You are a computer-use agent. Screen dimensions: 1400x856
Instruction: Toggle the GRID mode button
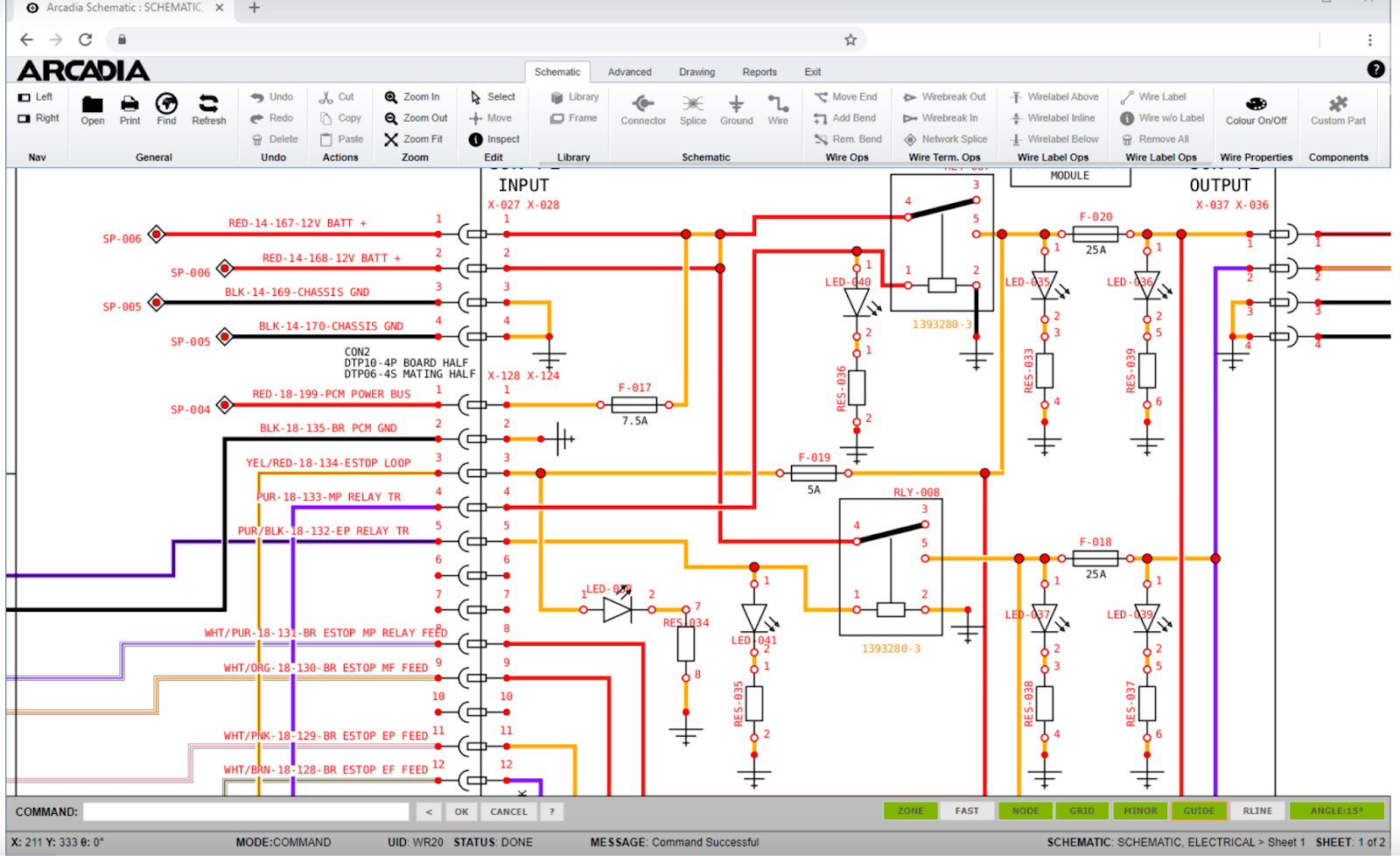[1081, 810]
